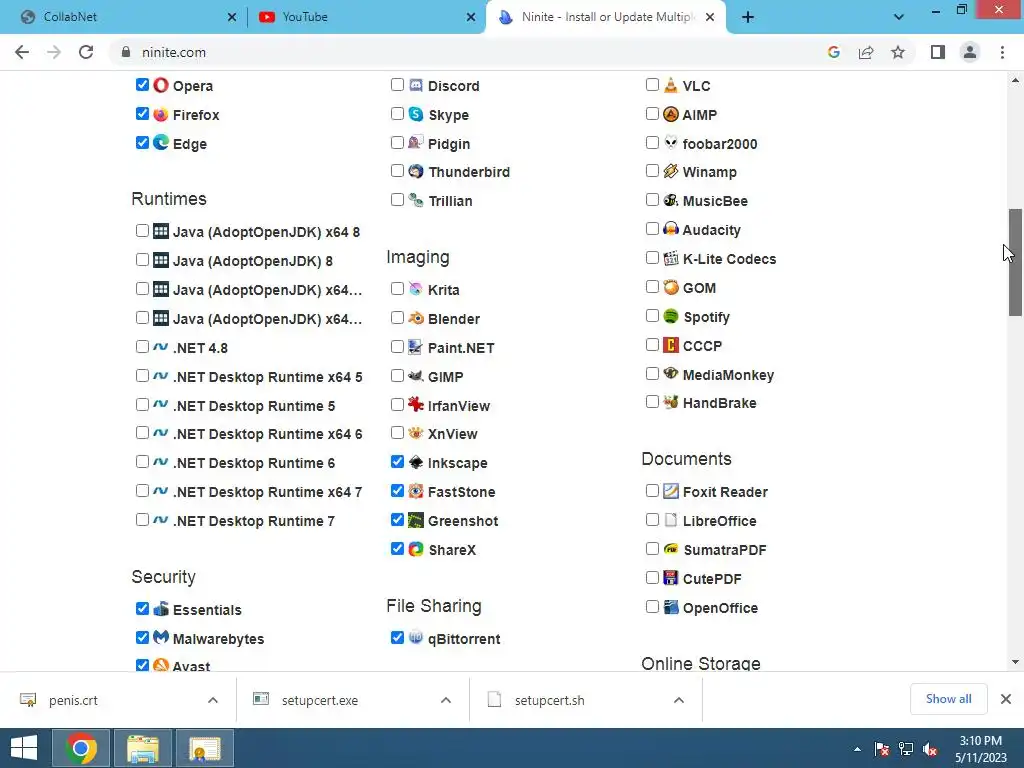This screenshot has width=1024, height=768.
Task: Check the K-Lite Codecs checkbox
Action: click(652, 258)
